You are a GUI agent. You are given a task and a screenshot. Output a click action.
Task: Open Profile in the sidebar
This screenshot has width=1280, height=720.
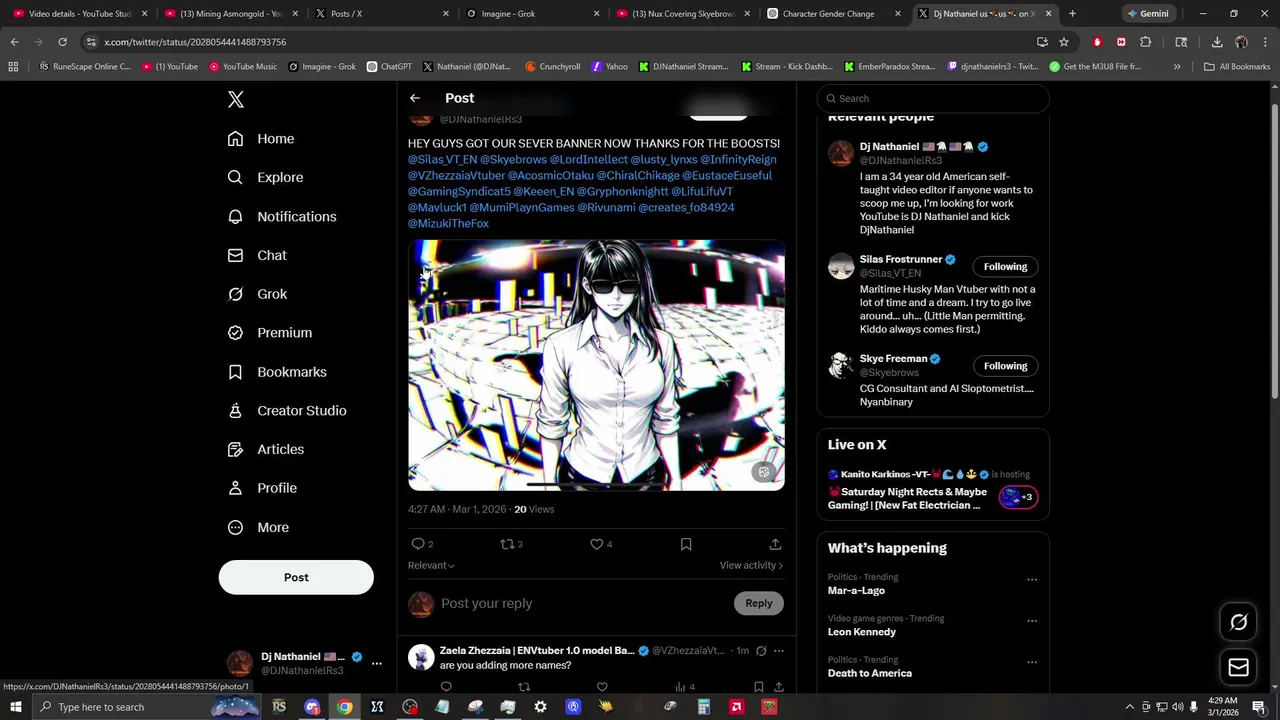262,488
